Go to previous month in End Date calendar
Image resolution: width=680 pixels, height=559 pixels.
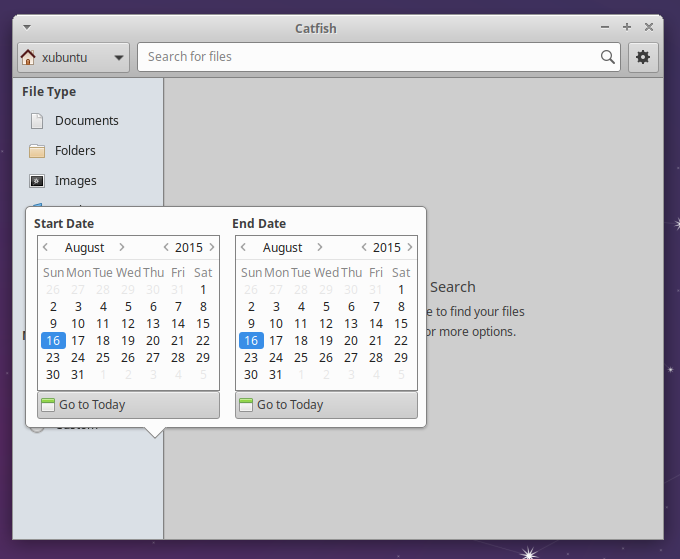click(x=244, y=247)
